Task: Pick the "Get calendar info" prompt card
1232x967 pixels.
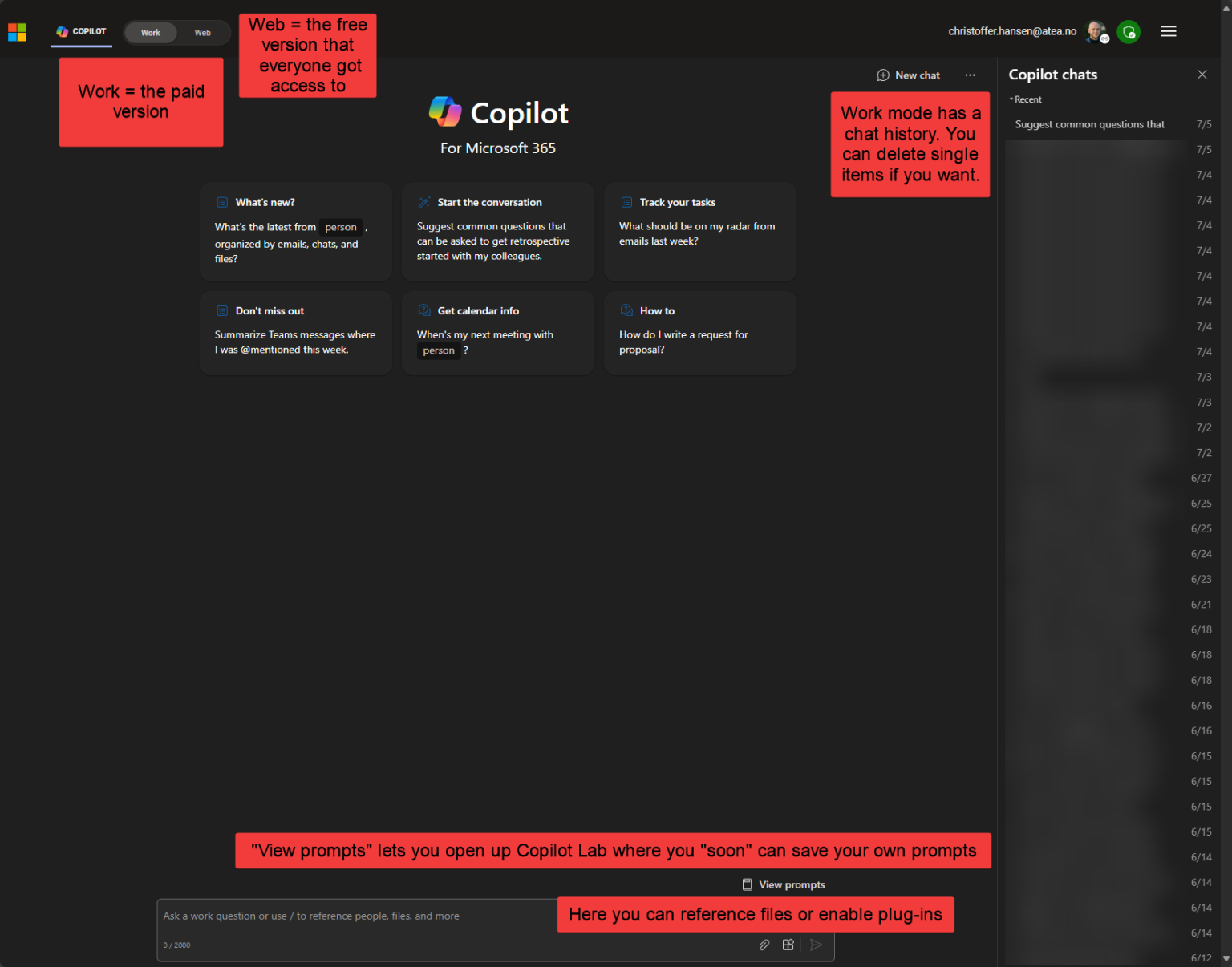Action: [497, 332]
